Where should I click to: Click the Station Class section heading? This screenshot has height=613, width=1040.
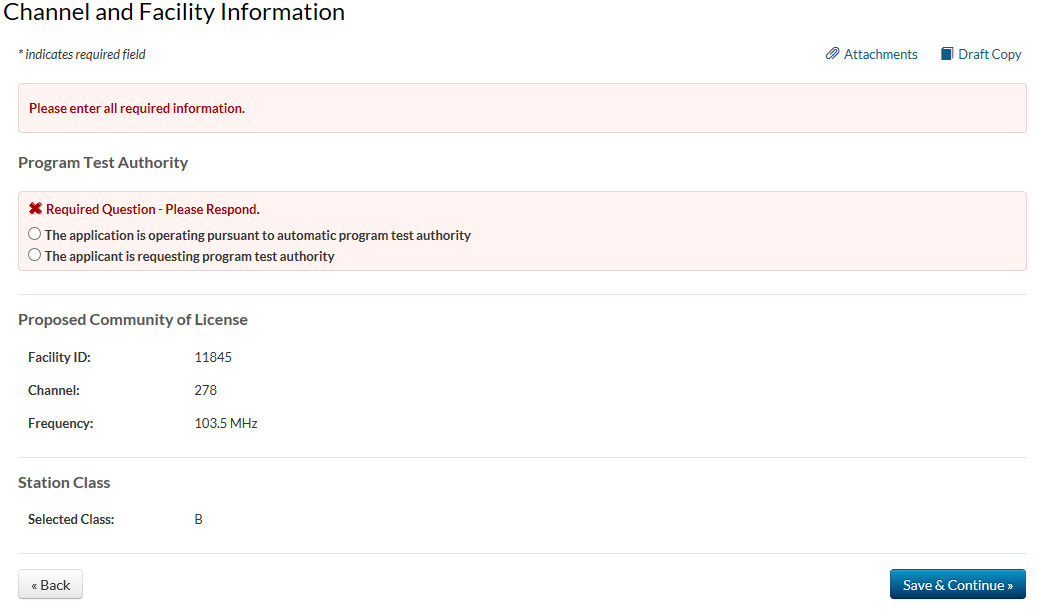64,482
